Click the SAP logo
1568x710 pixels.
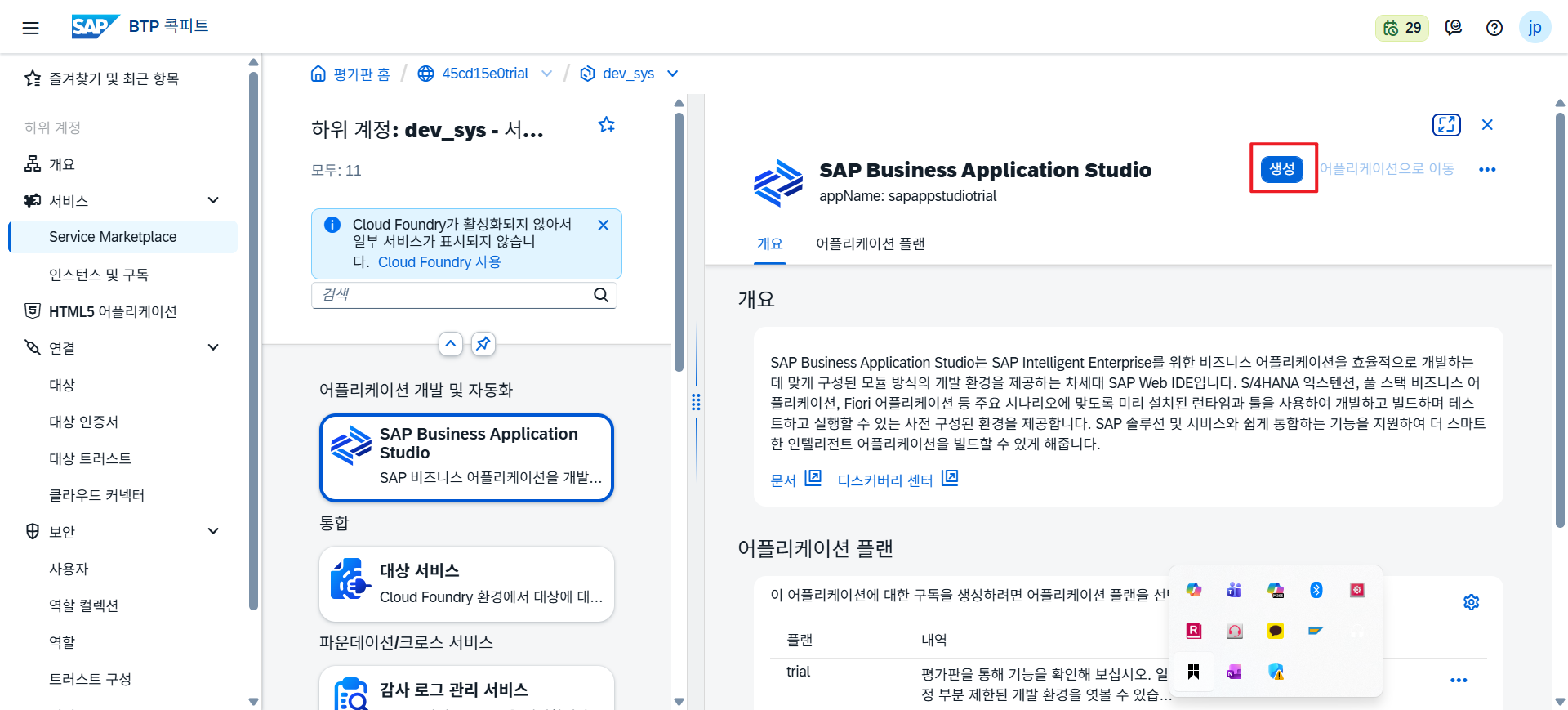(95, 26)
